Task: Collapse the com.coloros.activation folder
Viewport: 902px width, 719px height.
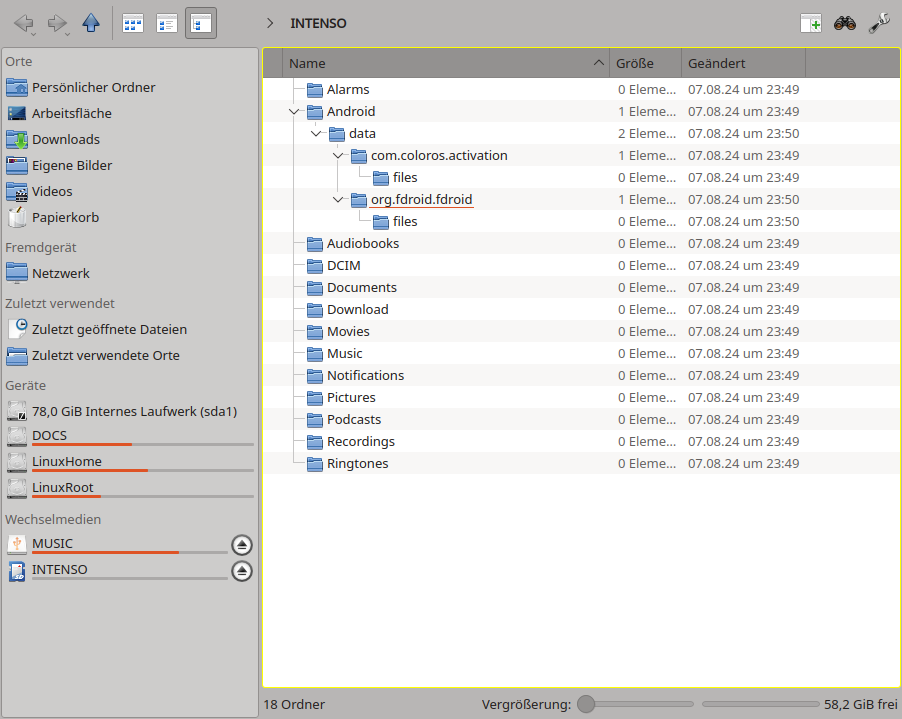Action: click(338, 156)
